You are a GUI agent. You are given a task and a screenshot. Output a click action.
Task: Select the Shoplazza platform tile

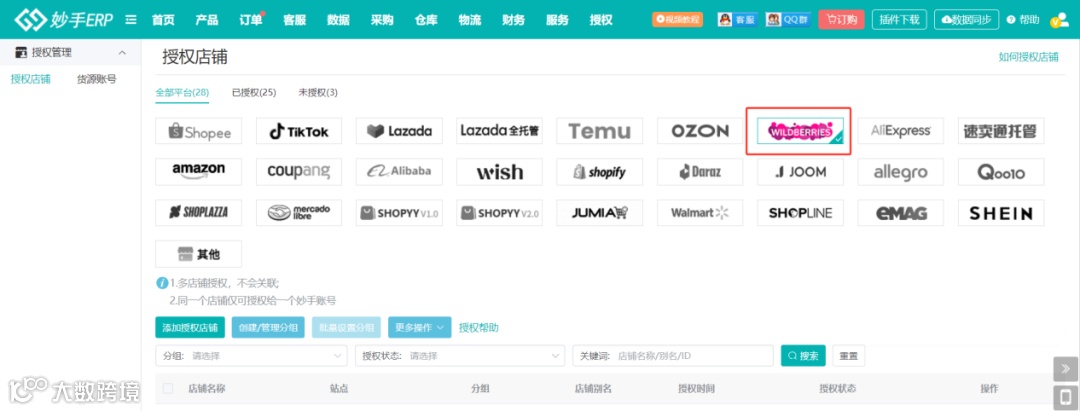click(198, 213)
